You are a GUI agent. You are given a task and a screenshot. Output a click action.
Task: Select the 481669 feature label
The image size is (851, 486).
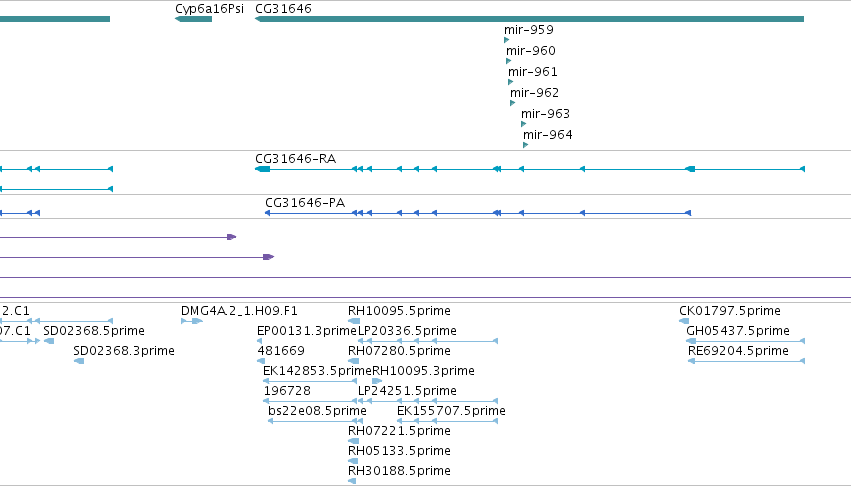[281, 351]
